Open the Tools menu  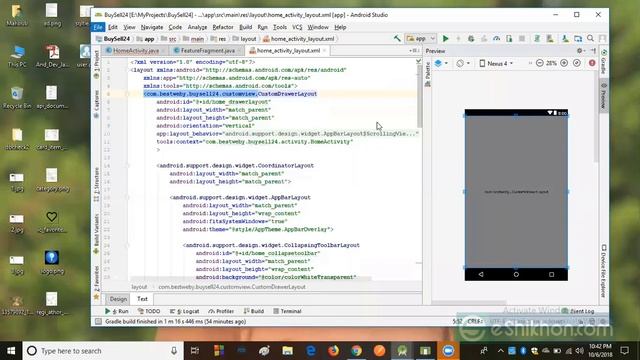280,27
